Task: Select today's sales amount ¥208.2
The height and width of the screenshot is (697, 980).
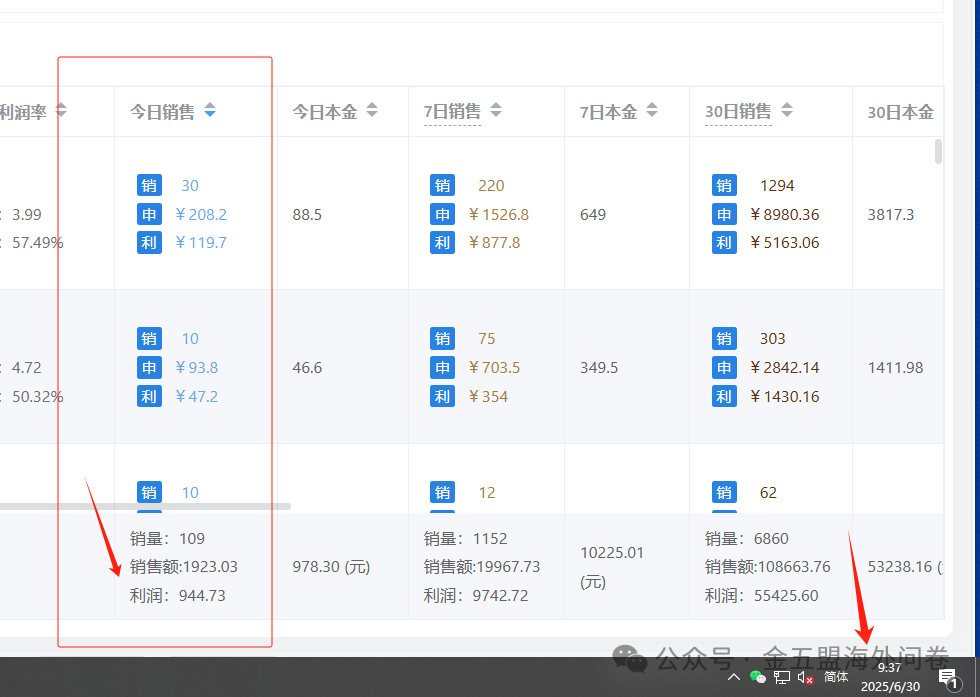Action: coord(201,214)
